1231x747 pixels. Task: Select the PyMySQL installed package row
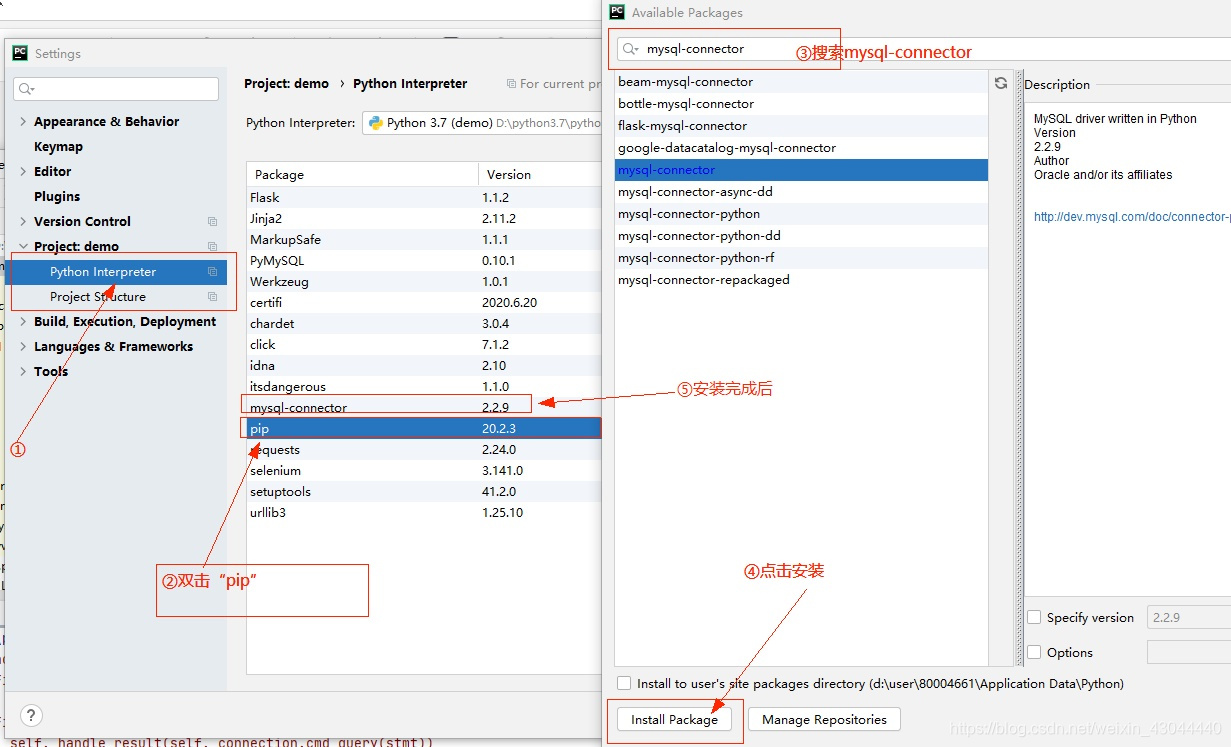(x=424, y=261)
